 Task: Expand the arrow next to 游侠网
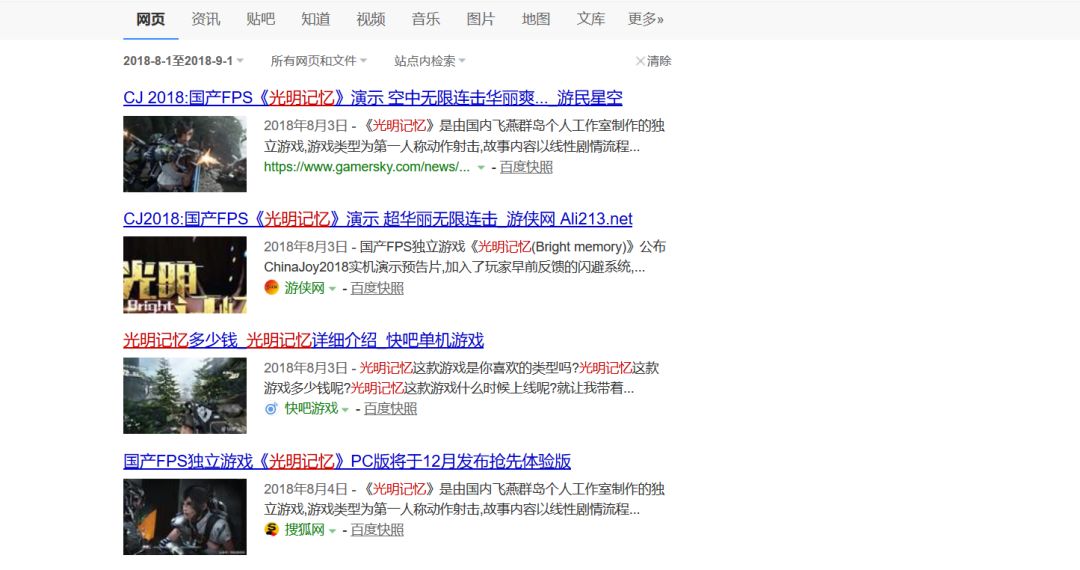tap(332, 288)
